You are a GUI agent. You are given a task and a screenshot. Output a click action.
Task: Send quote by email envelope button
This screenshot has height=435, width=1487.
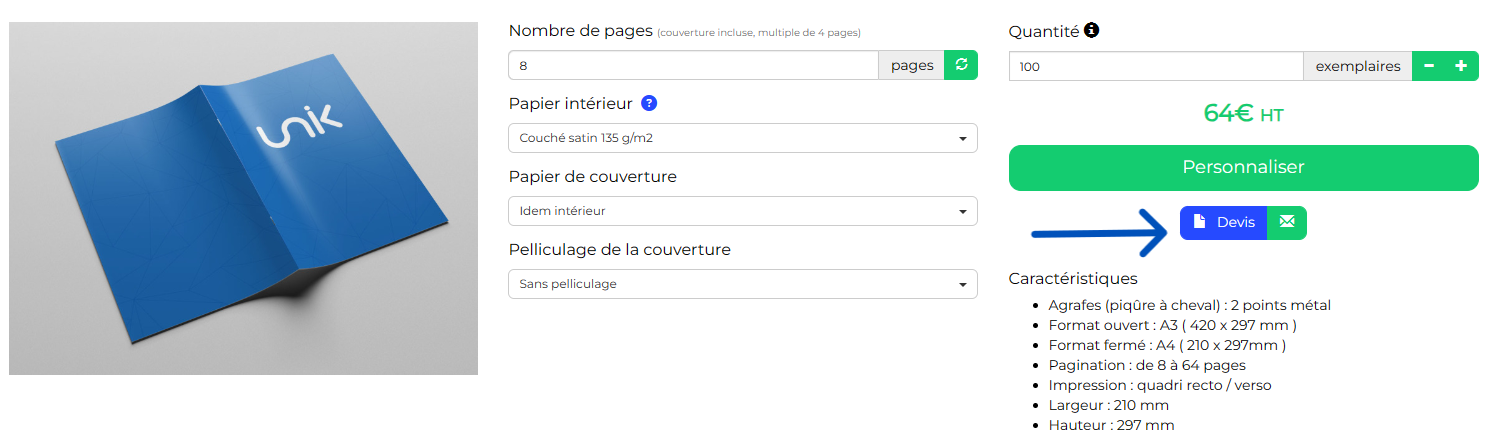click(1287, 222)
